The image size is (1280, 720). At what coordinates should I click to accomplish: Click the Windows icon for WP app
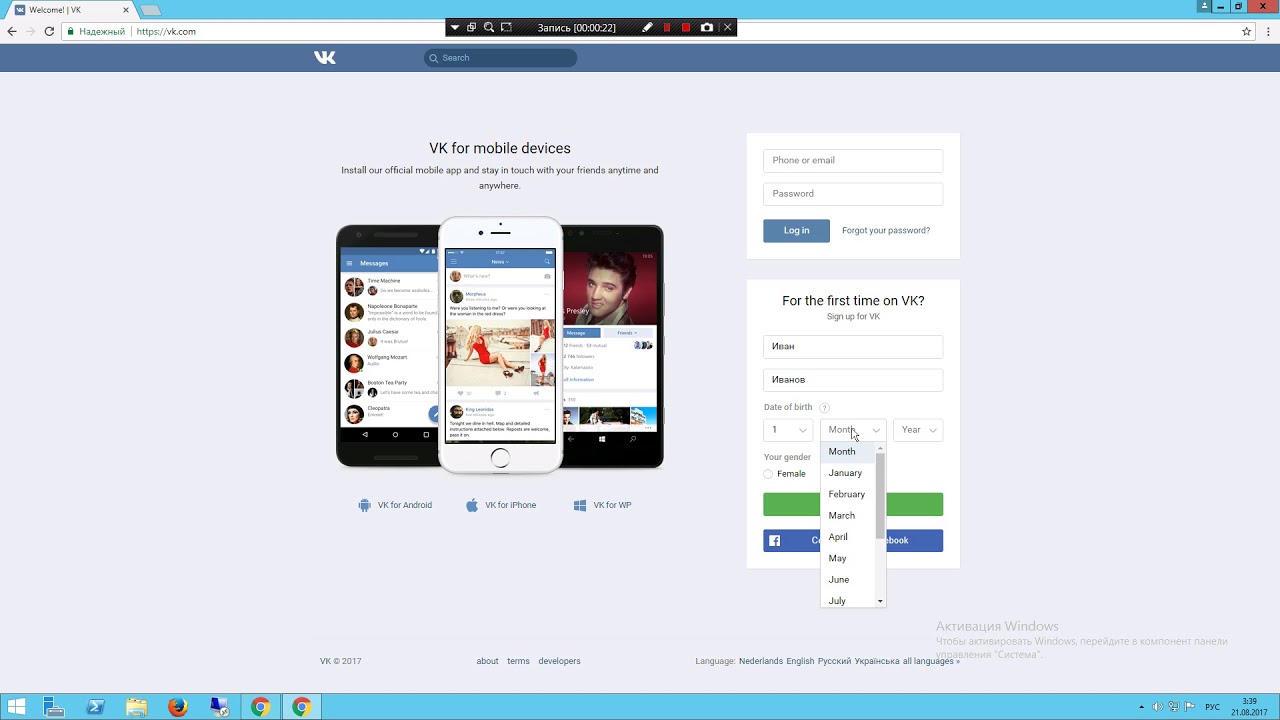(580, 505)
